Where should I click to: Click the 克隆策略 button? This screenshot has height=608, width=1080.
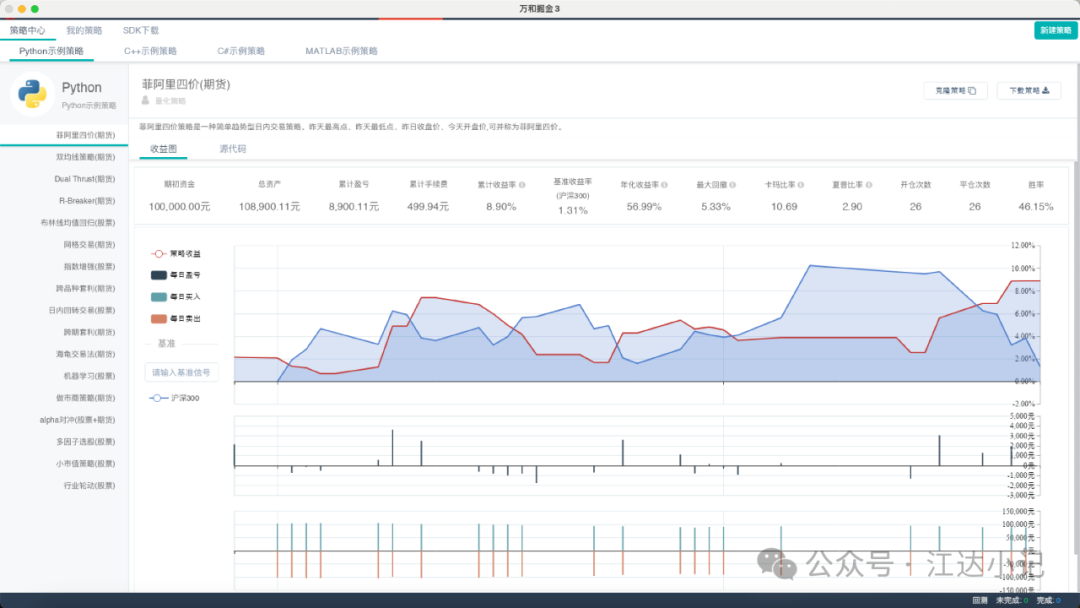click(x=955, y=91)
